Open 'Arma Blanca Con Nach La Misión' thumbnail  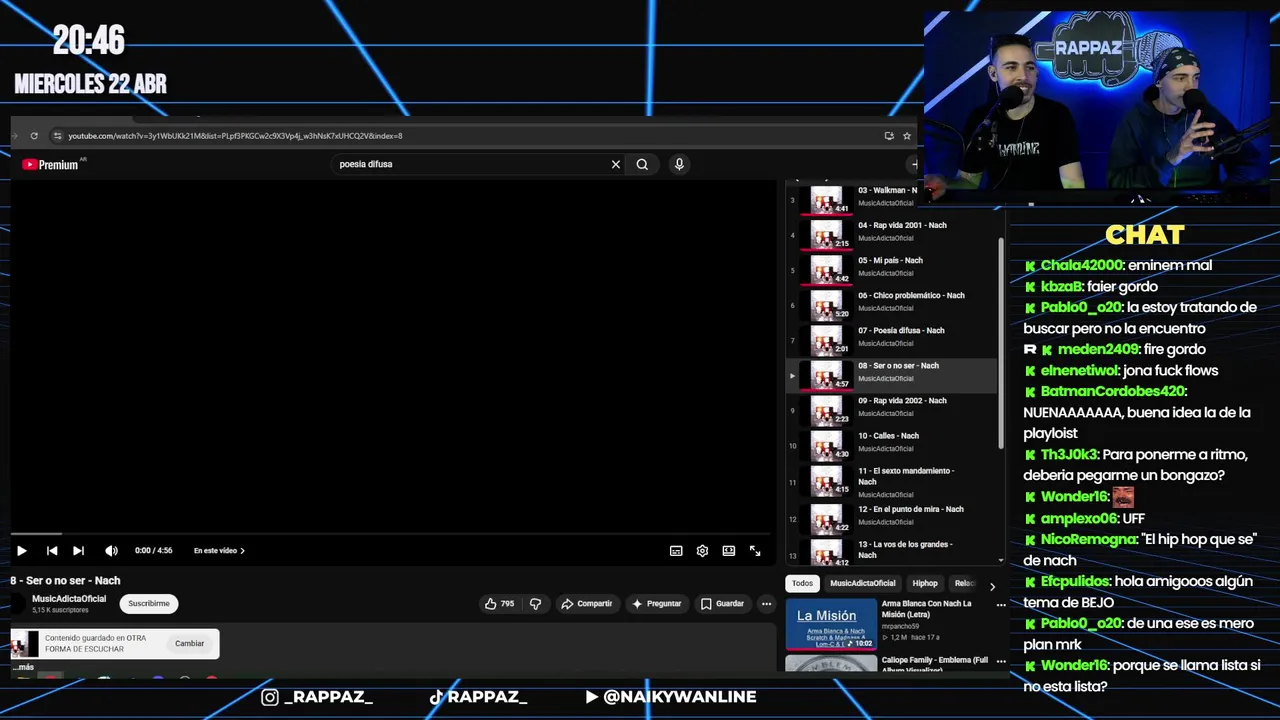831,625
